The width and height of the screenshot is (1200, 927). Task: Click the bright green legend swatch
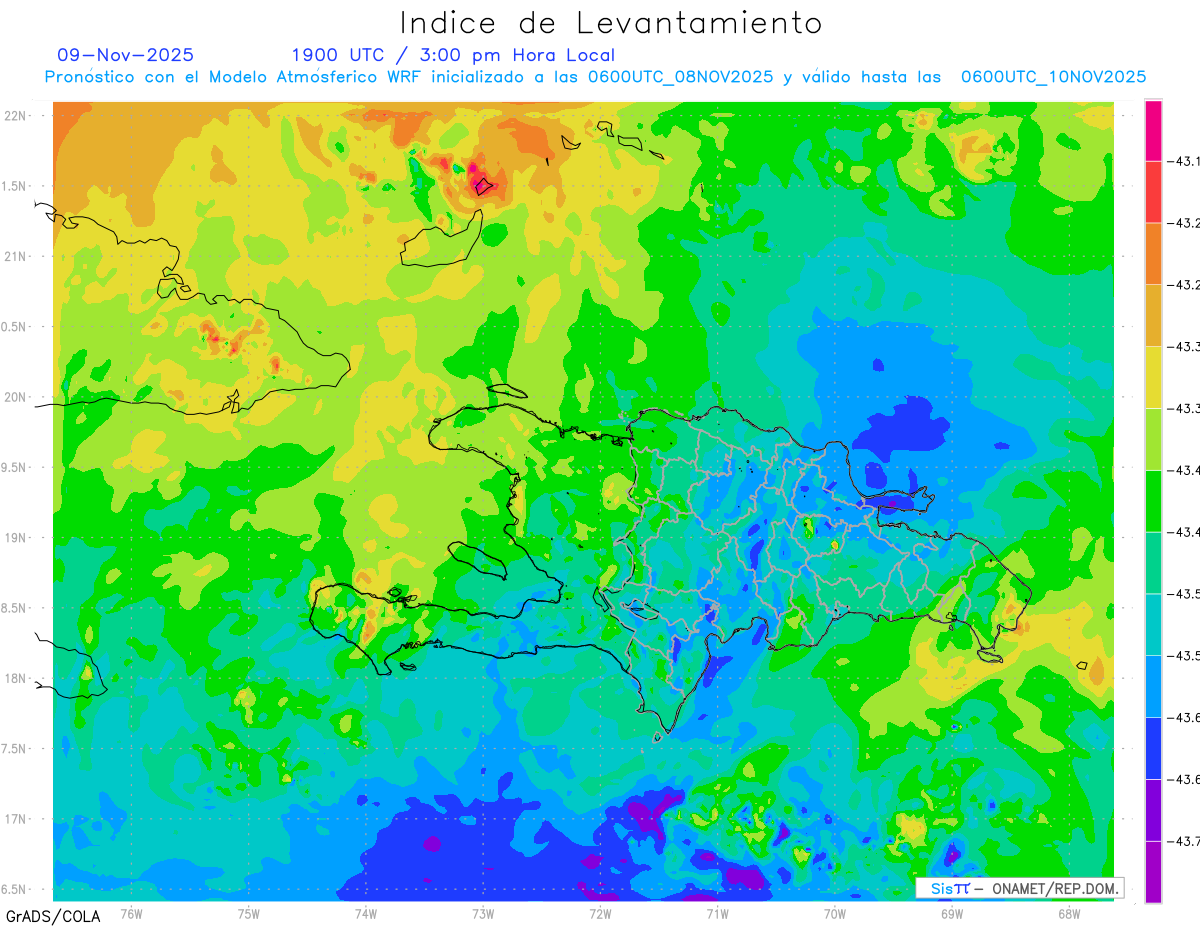click(x=1153, y=501)
